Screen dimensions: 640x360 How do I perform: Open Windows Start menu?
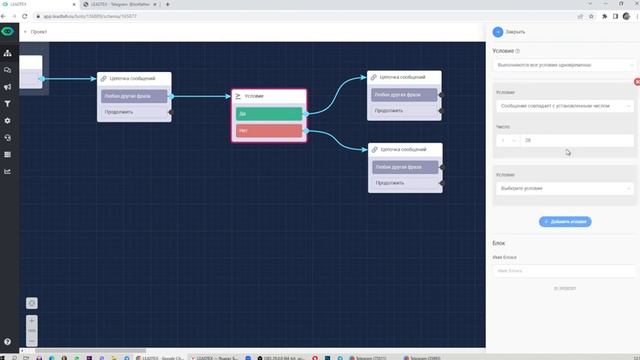3,358
